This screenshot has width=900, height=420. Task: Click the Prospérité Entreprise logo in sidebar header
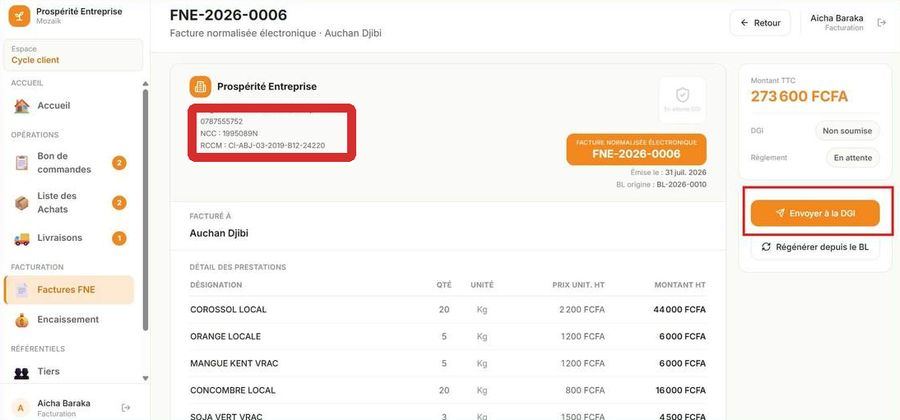[19, 16]
